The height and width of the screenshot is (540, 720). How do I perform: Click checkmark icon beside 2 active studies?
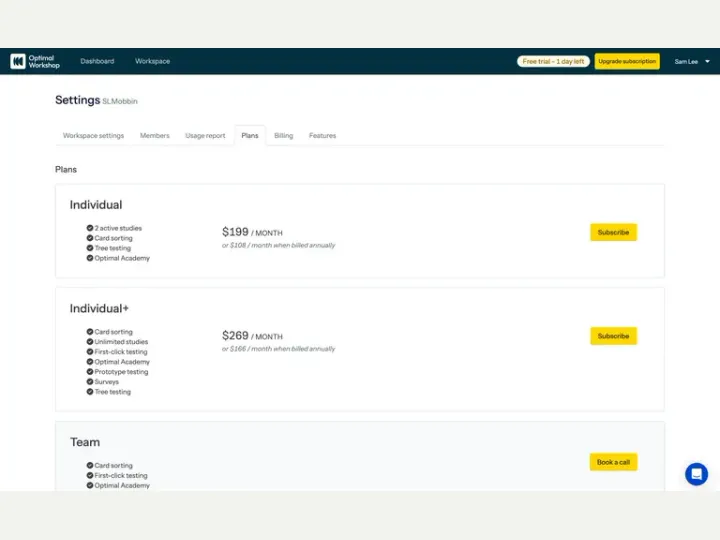coord(90,228)
